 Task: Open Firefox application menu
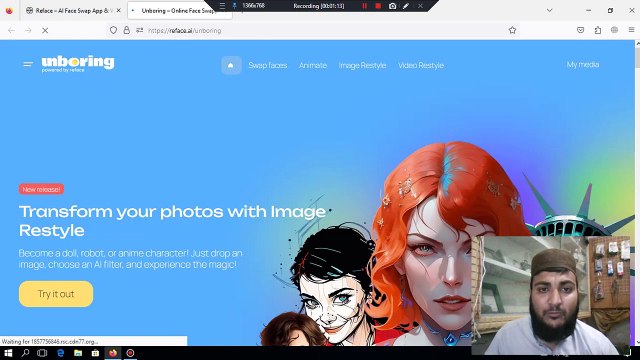click(x=631, y=30)
